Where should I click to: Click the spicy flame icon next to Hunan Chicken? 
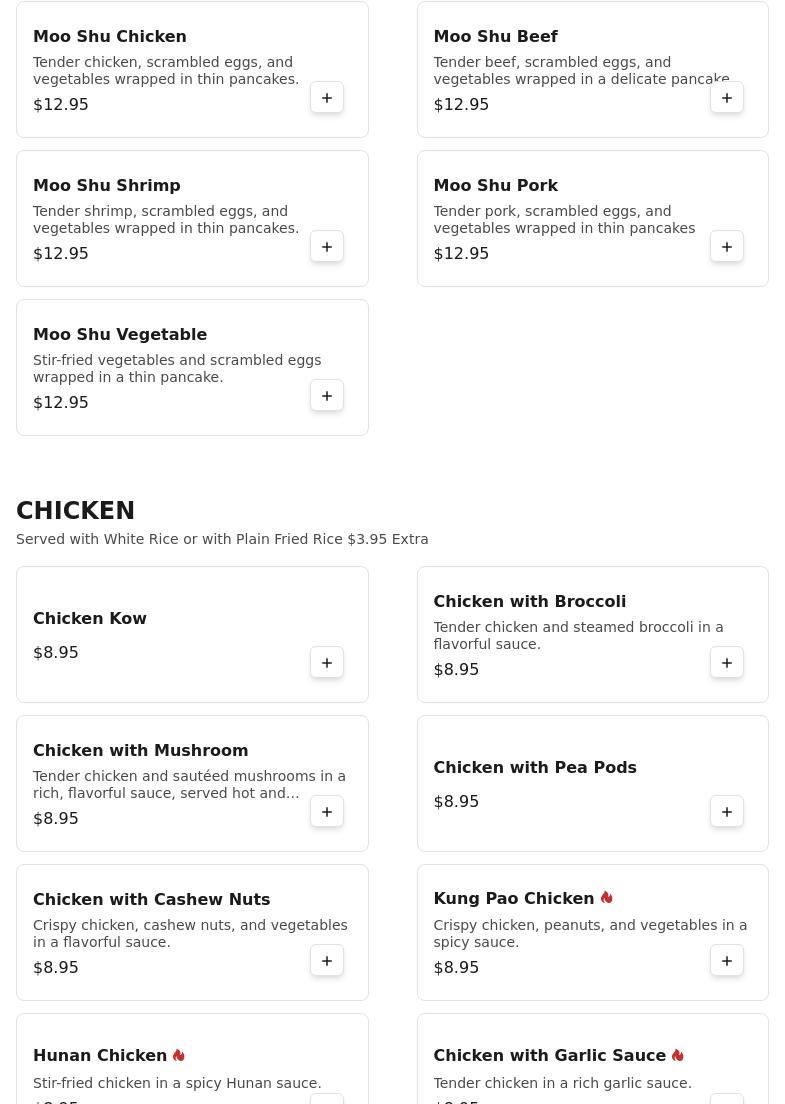(179, 1055)
